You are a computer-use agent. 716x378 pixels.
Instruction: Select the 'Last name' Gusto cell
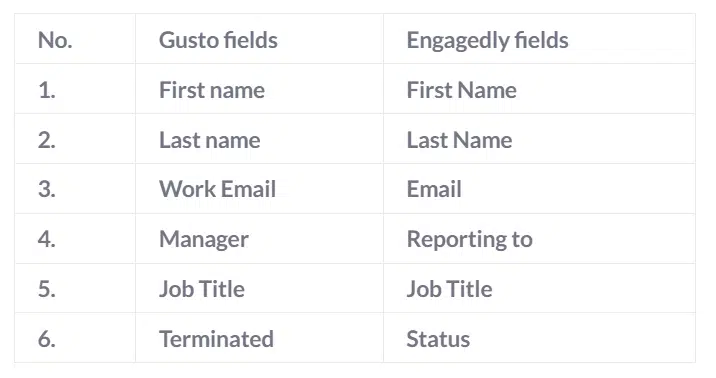(x=259, y=138)
